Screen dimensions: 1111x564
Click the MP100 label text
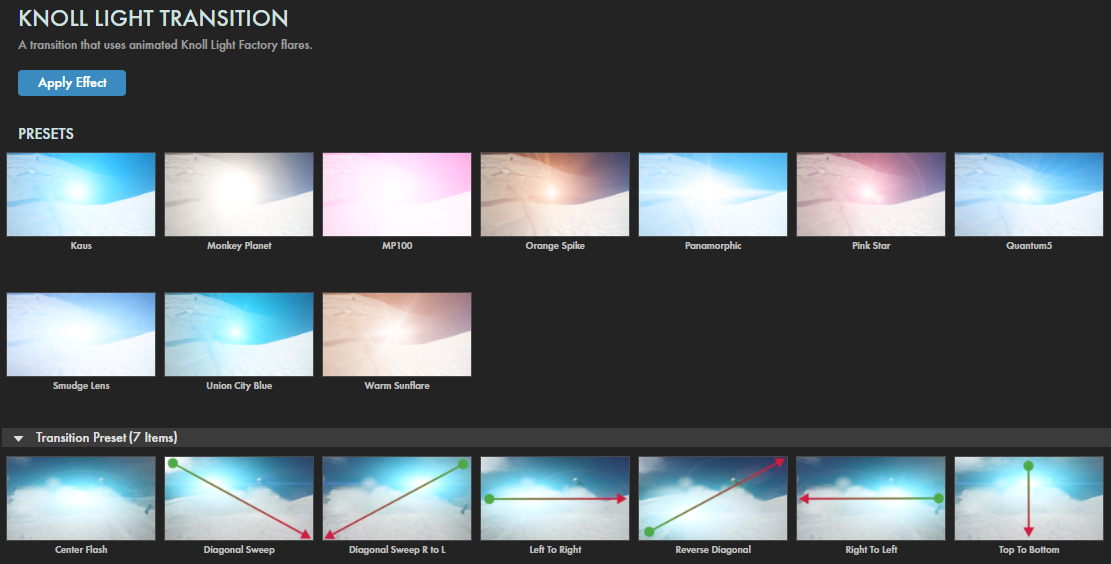pos(397,246)
